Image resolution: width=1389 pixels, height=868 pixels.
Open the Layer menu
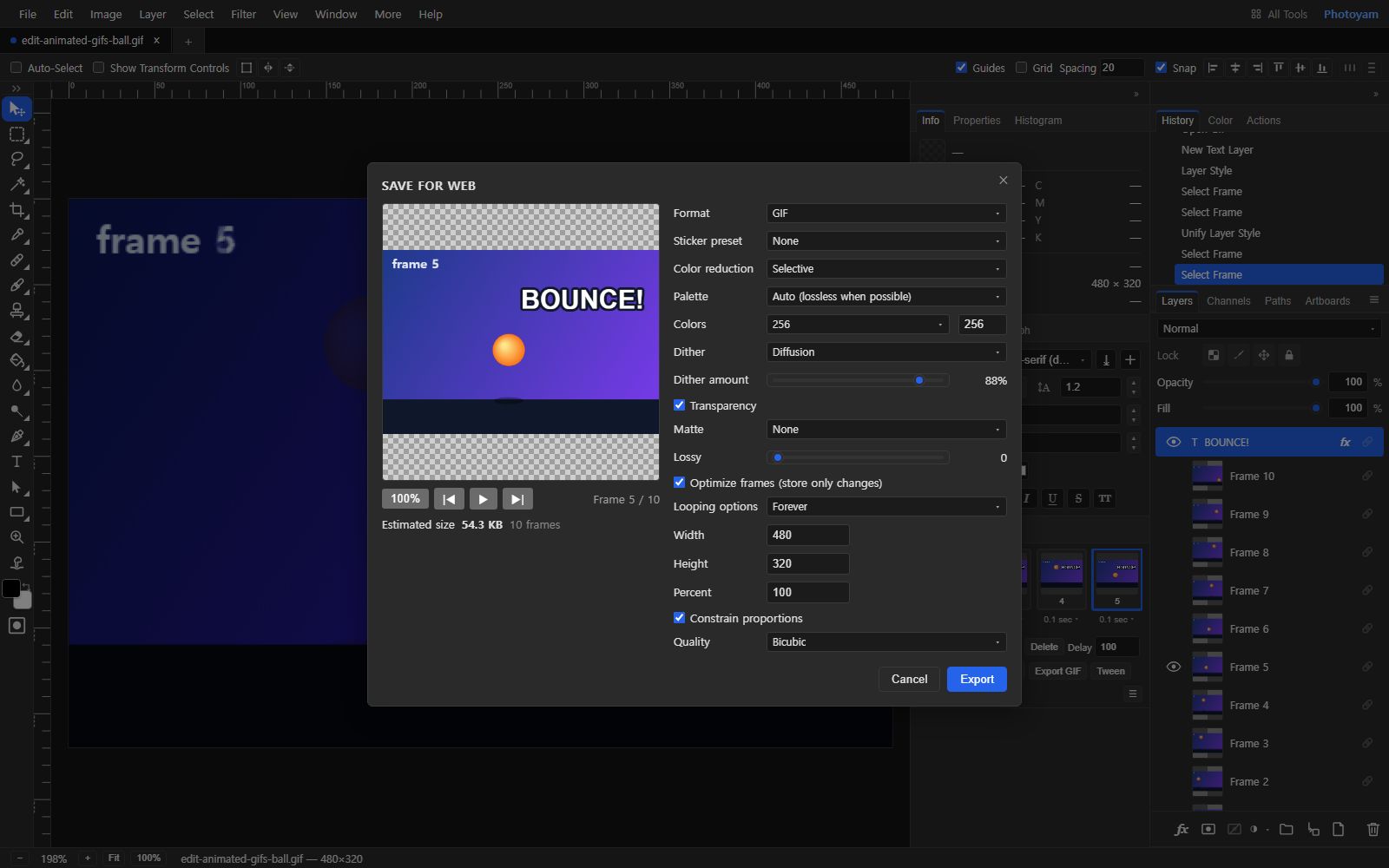pos(152,14)
